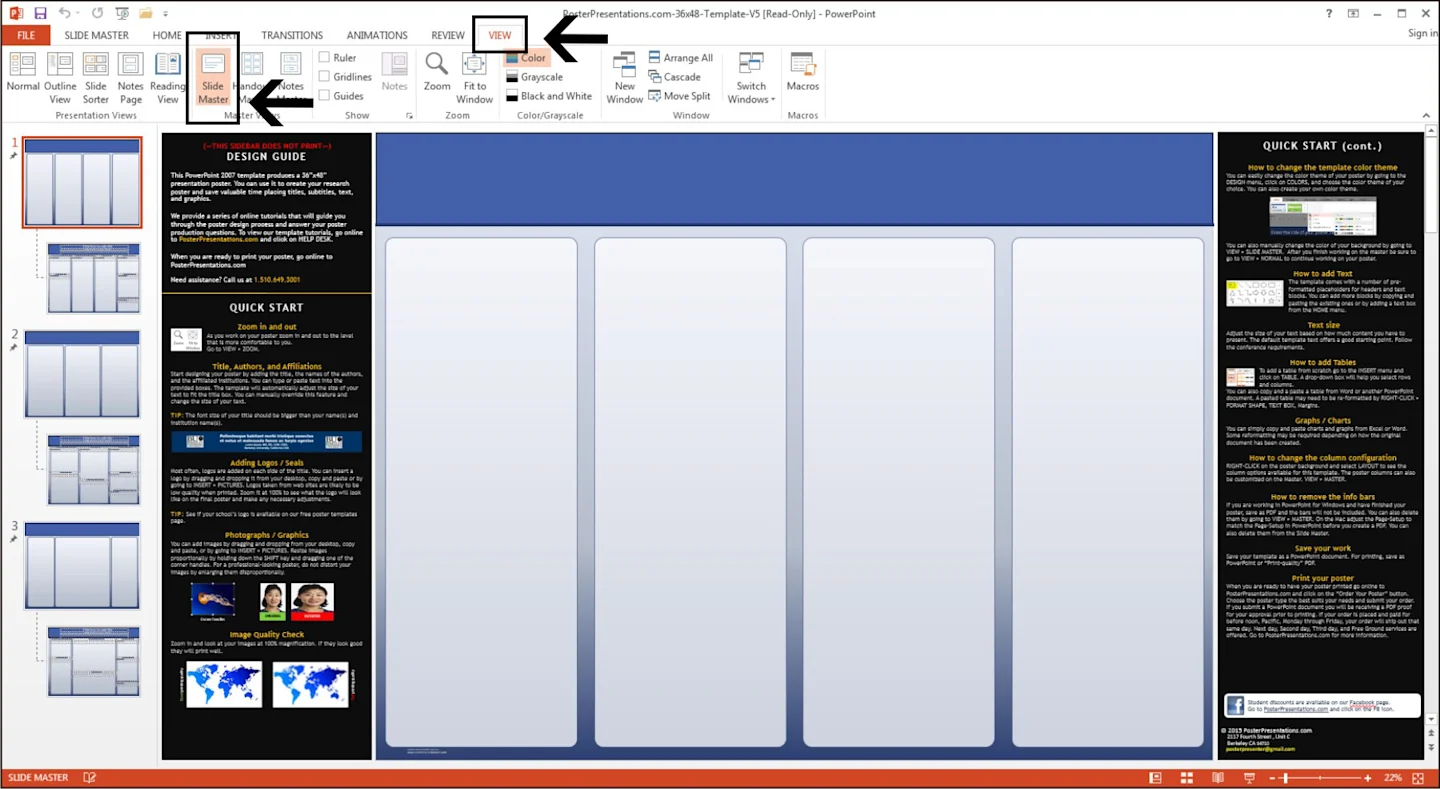
Task: Enable the Ruler checkbox
Action: click(x=327, y=57)
